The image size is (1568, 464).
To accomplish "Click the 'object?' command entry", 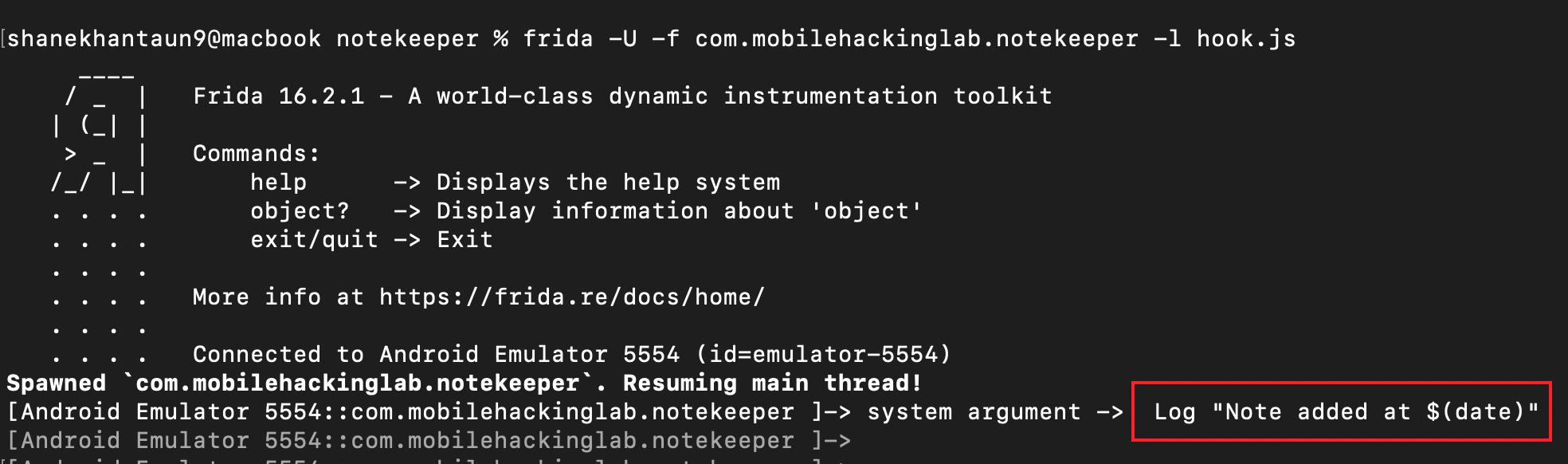I will (300, 211).
